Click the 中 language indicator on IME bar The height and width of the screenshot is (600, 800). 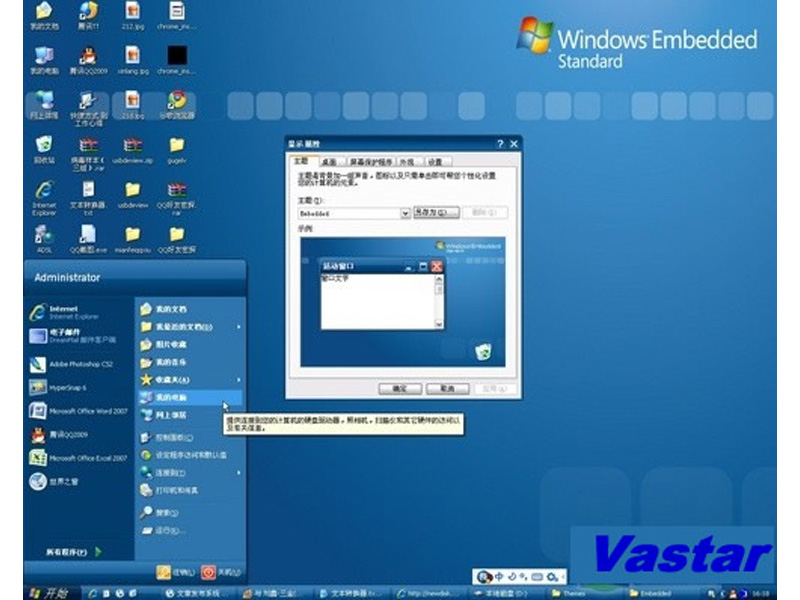coord(498,577)
